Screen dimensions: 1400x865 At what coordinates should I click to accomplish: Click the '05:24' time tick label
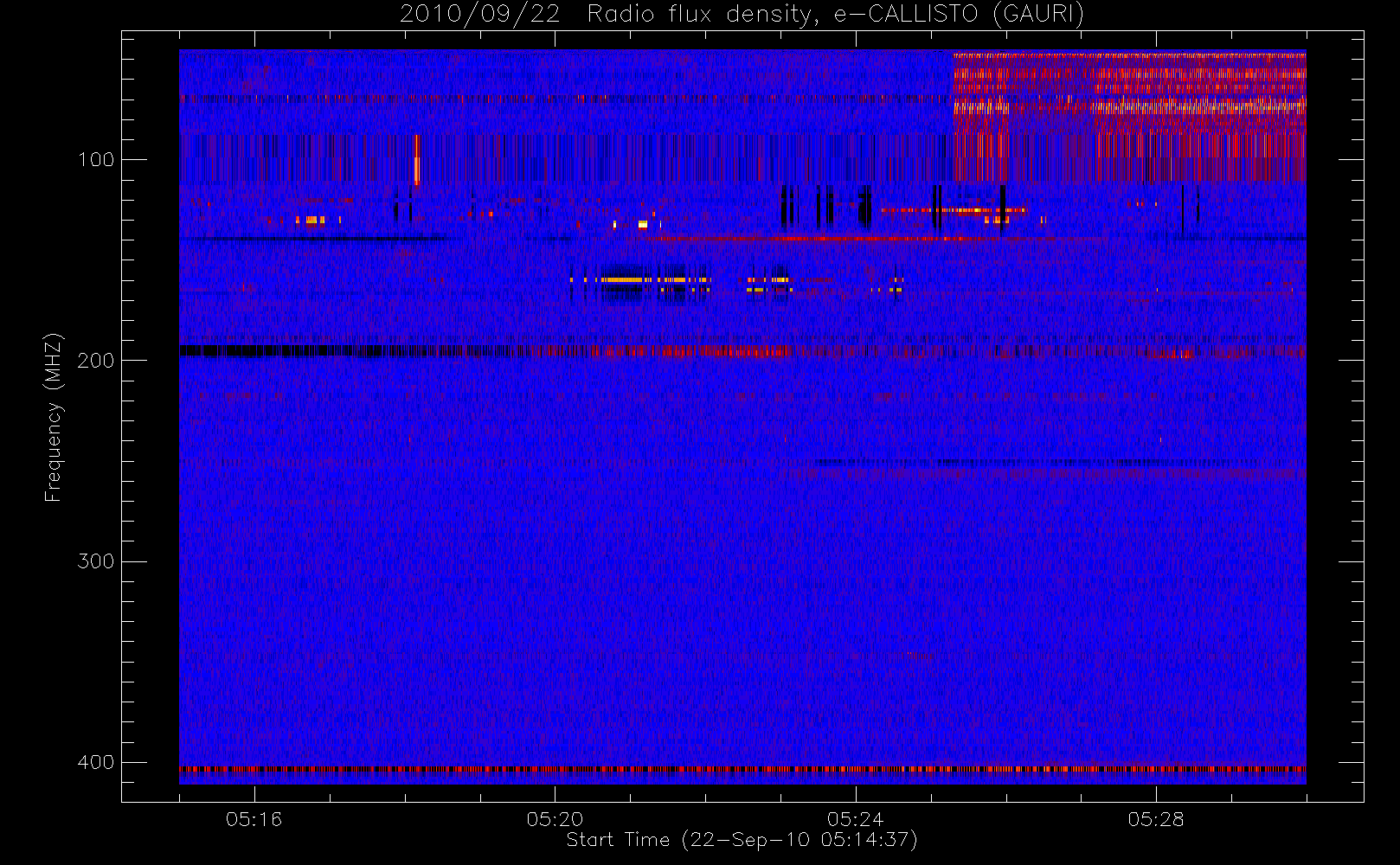[855, 819]
